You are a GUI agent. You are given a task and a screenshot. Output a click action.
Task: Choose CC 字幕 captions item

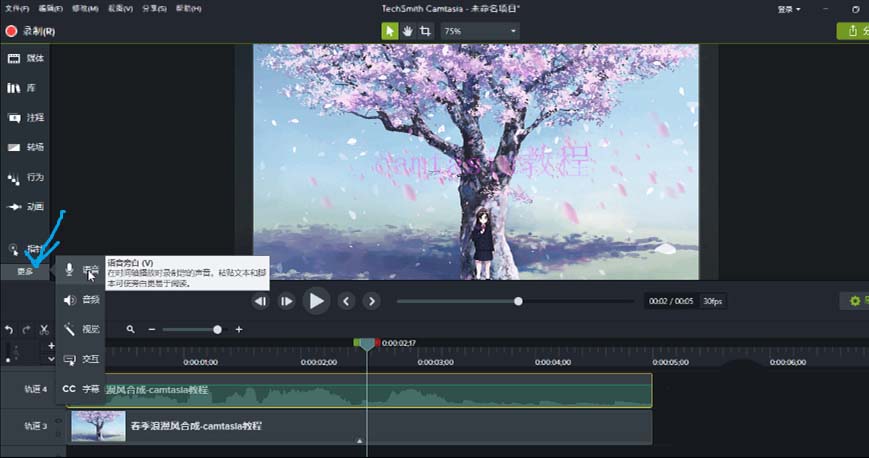pyautogui.click(x=81, y=389)
